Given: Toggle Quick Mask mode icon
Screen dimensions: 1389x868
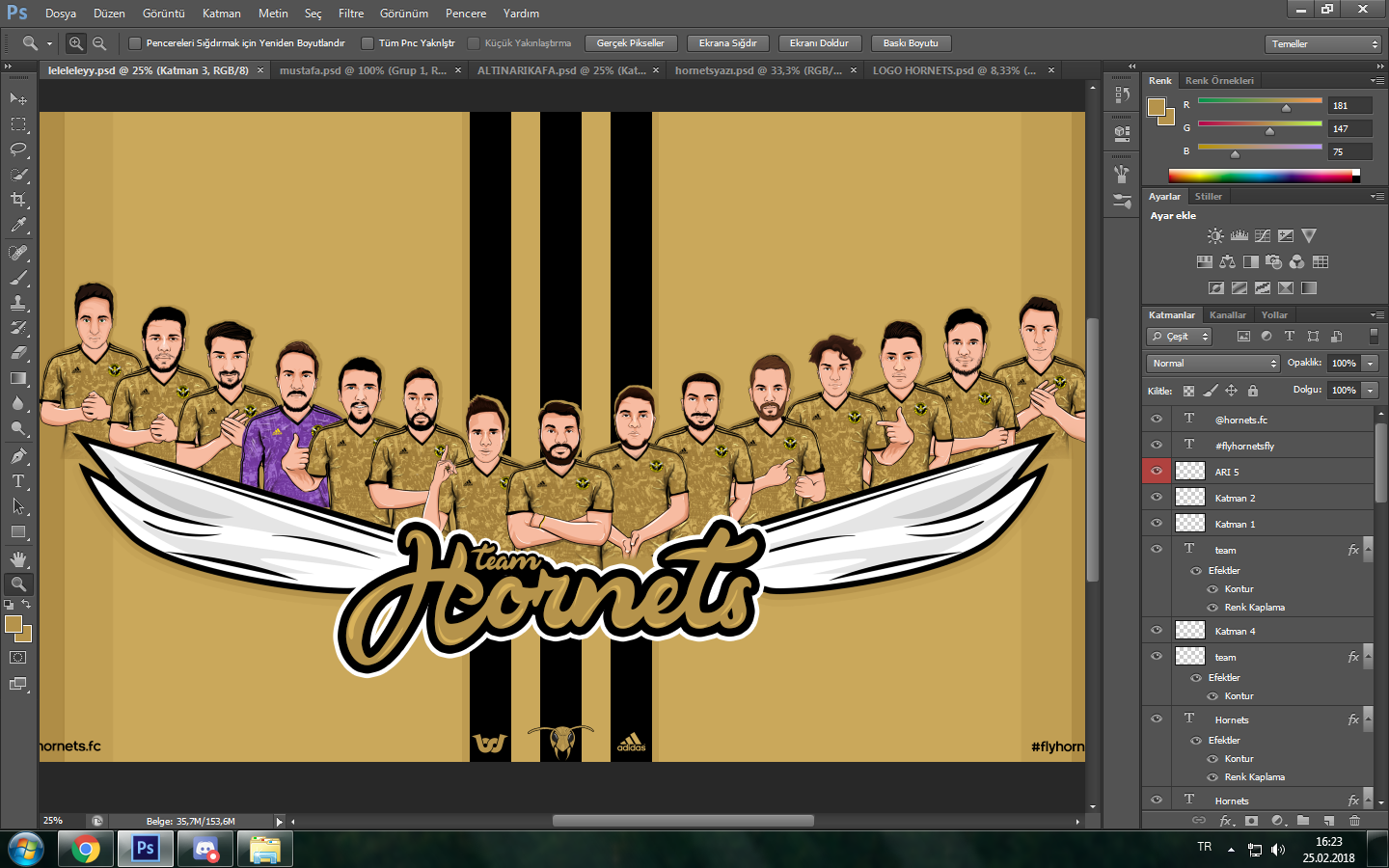Looking at the screenshot, I should point(18,658).
